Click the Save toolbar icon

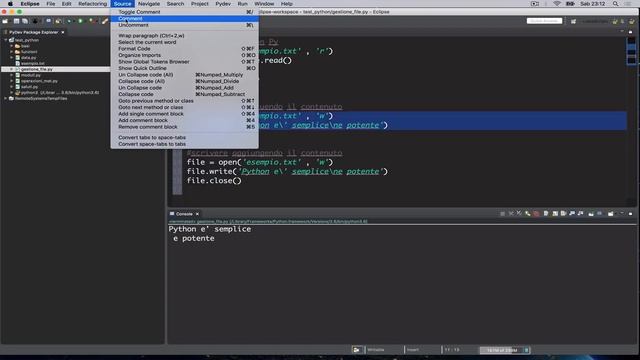(16, 21)
